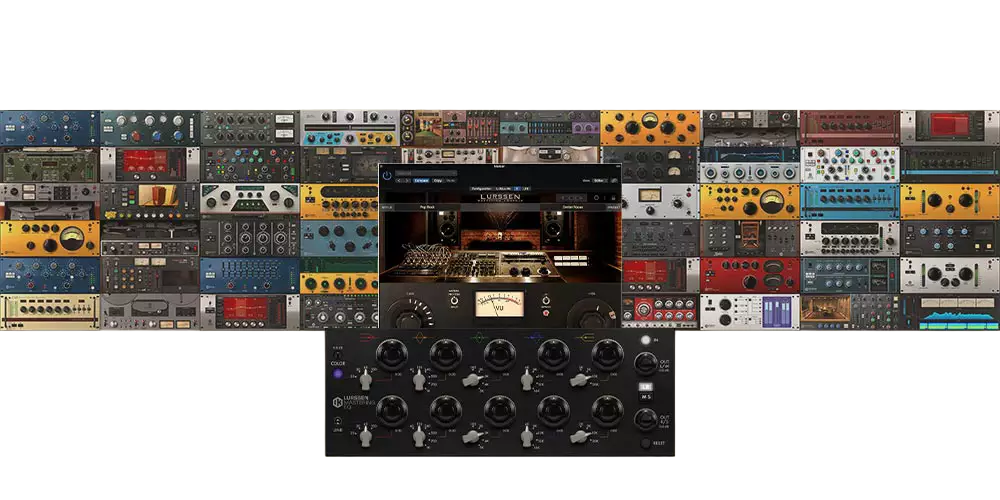
Task: Toggle the small switch left of VU meter
Action: coord(455,300)
